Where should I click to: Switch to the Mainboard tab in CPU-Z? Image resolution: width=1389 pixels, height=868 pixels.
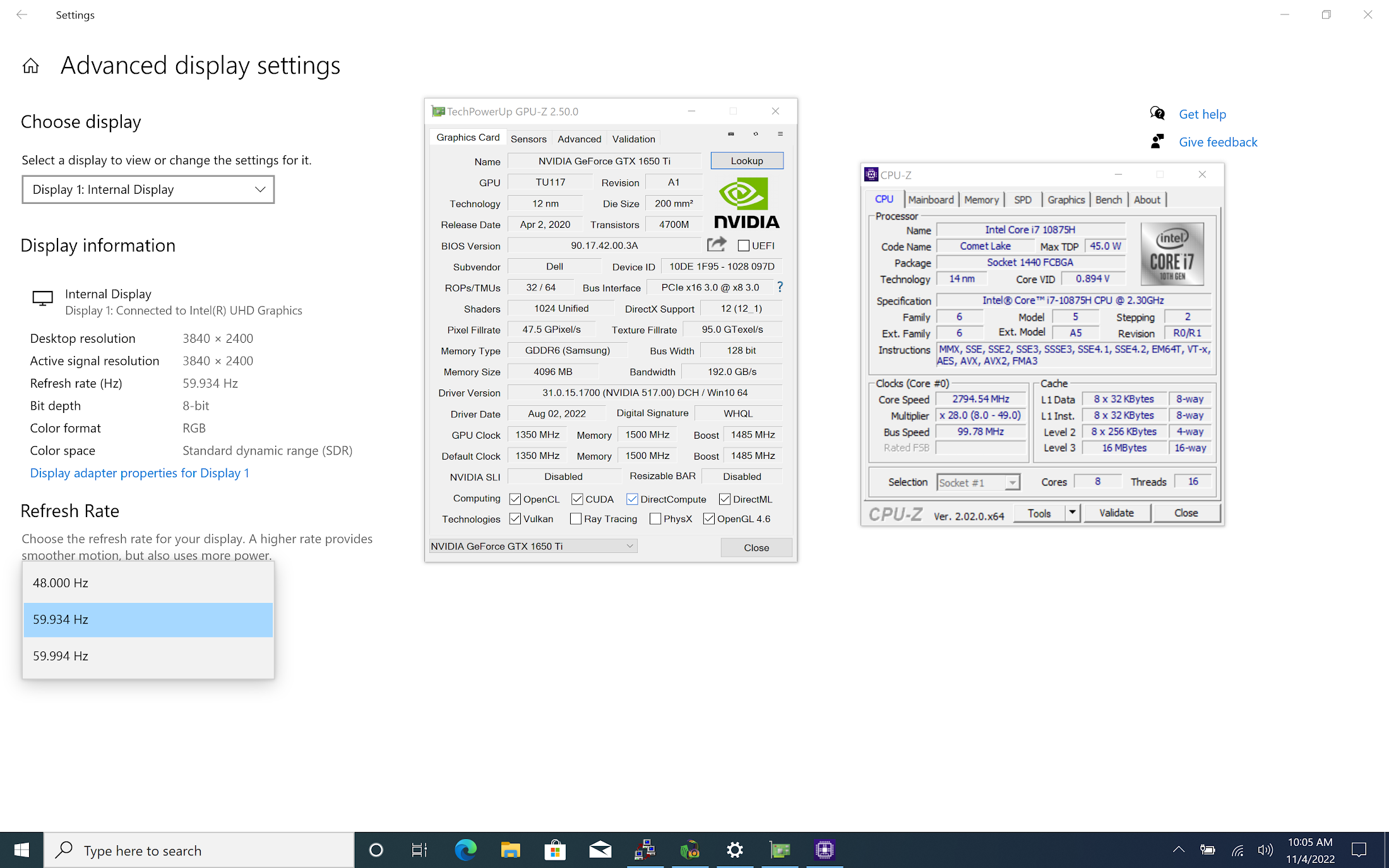coord(931,199)
